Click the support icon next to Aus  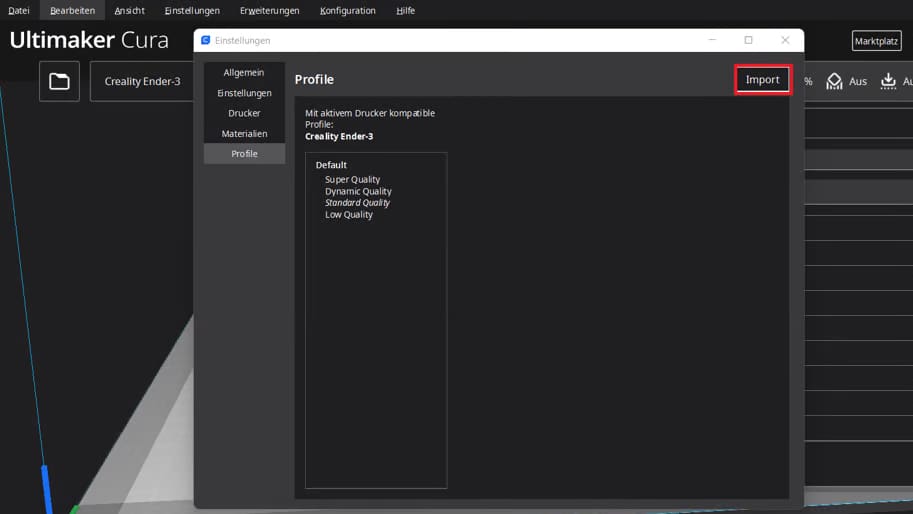(x=834, y=81)
